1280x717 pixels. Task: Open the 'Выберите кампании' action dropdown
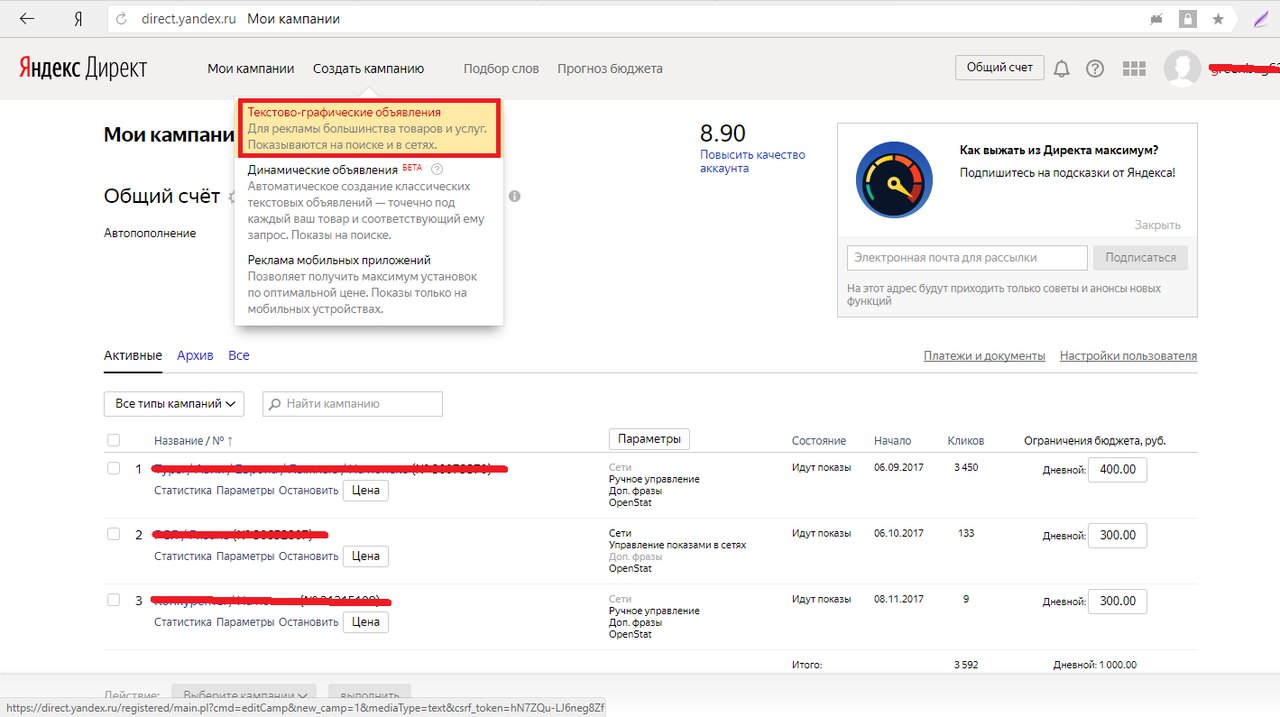tap(244, 695)
